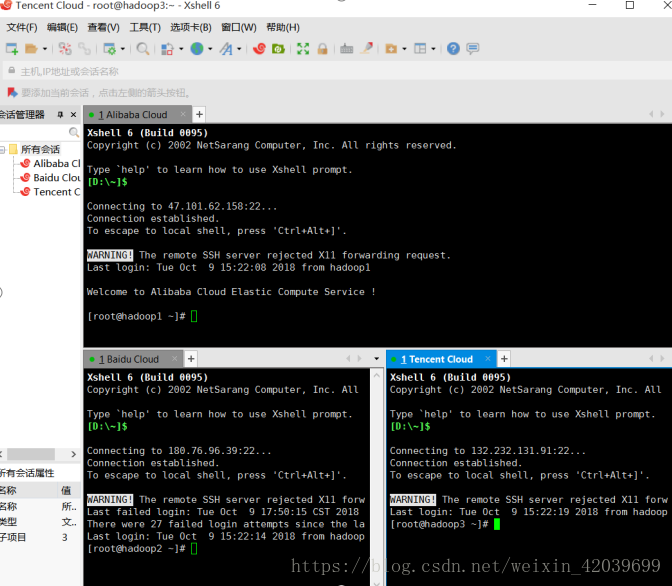Collapse the 所有会话 tree folder

(3, 150)
